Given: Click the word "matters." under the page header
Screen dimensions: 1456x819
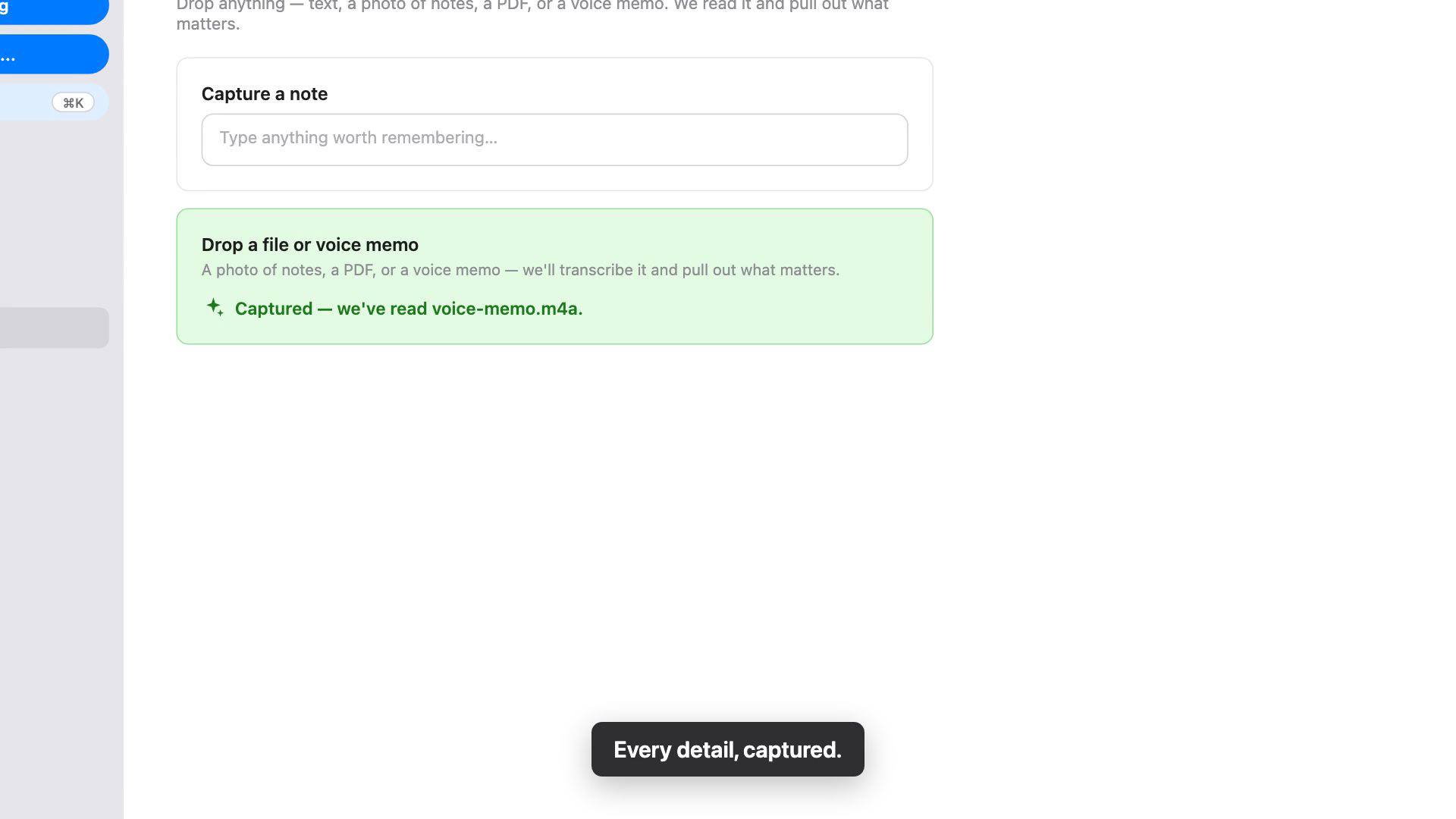Looking at the screenshot, I should coord(208,24).
